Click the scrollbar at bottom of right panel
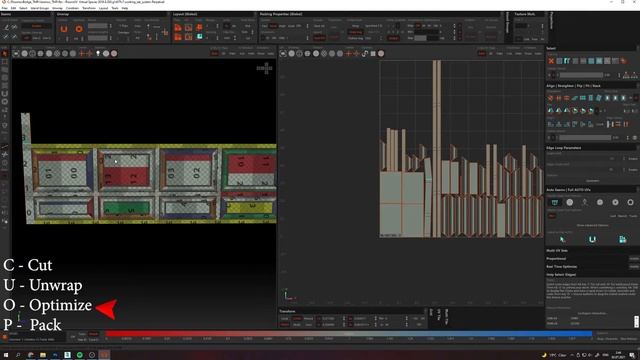Viewport: 640px width, 360px height. (636, 321)
